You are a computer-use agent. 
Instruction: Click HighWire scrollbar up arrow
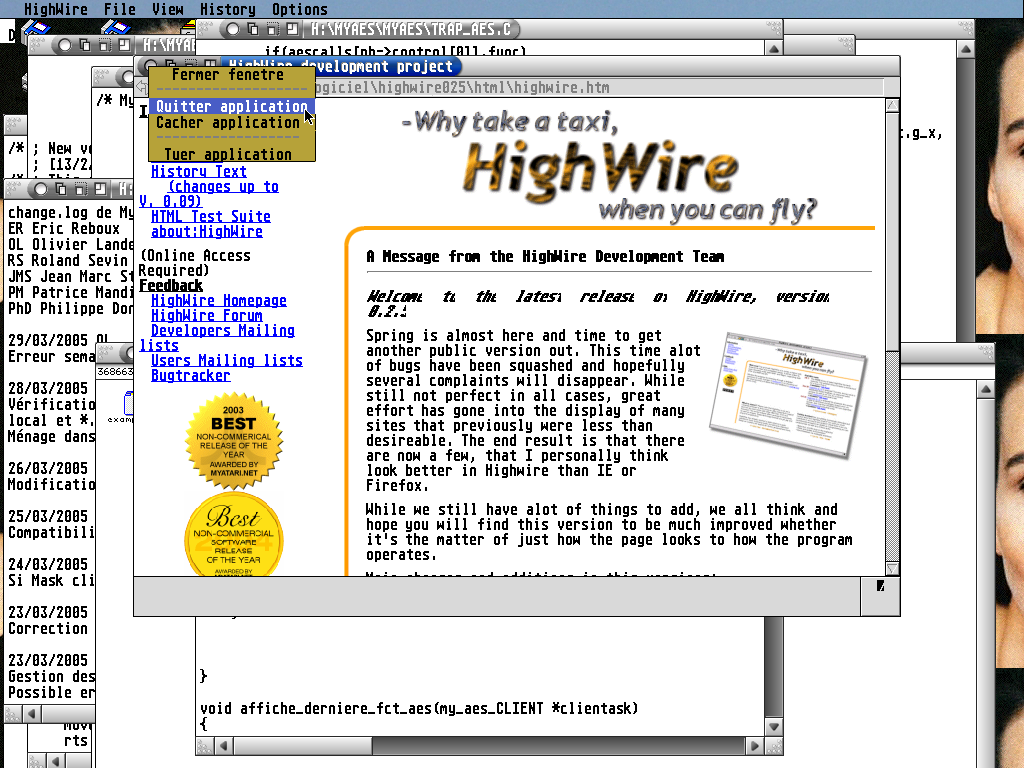click(x=892, y=105)
